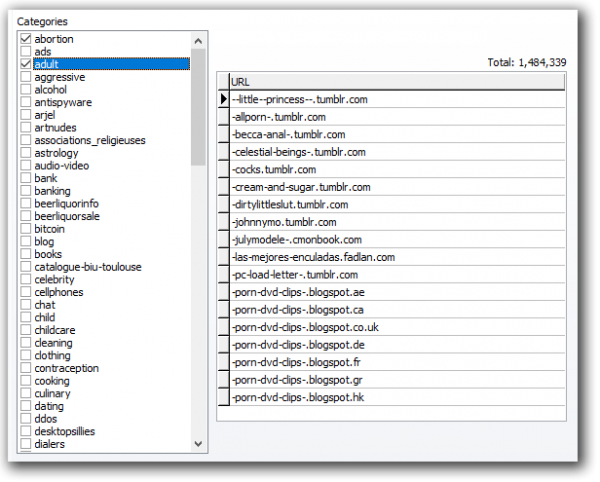Tick the celebrity category checkbox
The height and width of the screenshot is (482, 600).
[x=26, y=279]
